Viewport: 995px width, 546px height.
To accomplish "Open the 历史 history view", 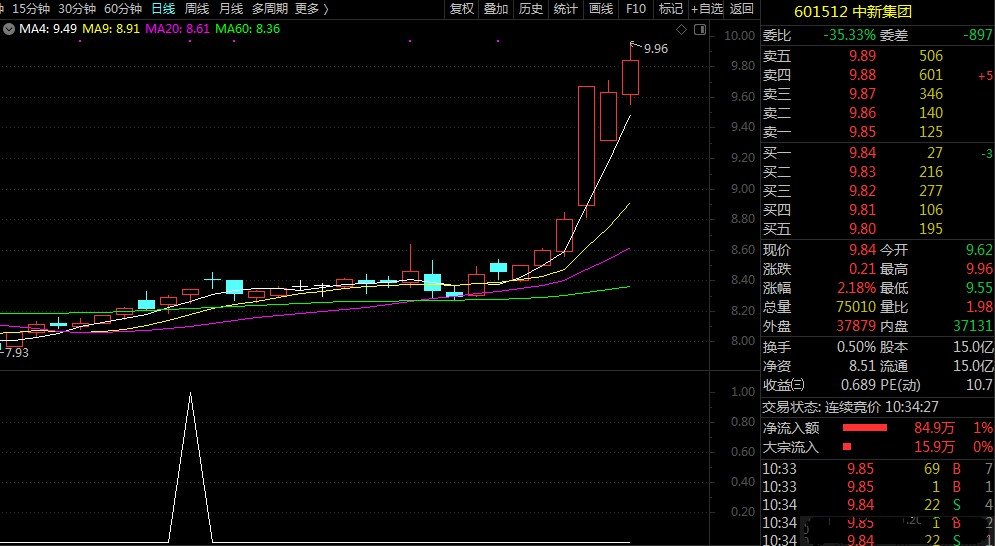I will (x=531, y=9).
